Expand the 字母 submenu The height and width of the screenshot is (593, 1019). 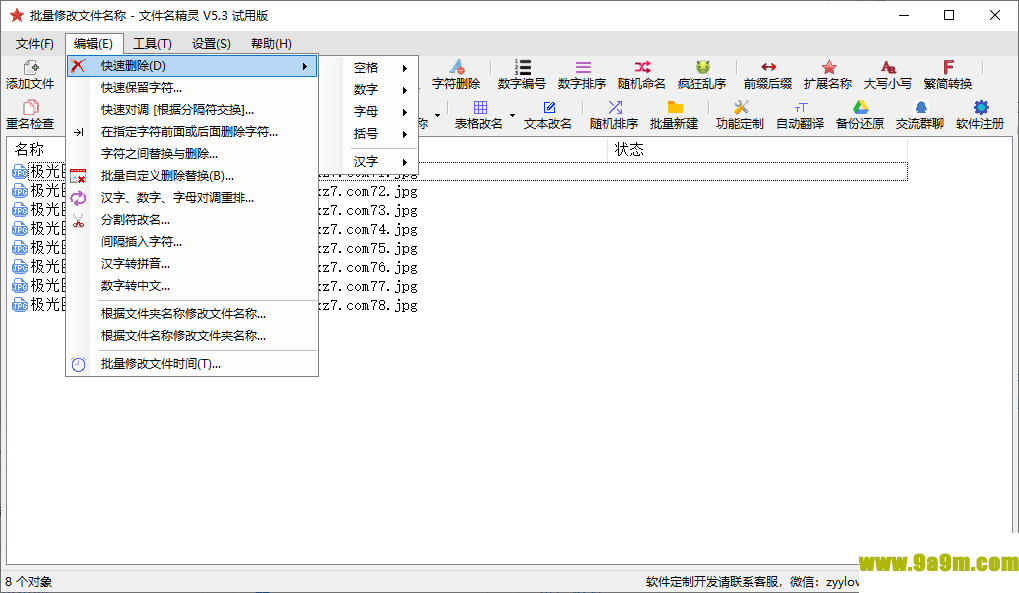381,112
